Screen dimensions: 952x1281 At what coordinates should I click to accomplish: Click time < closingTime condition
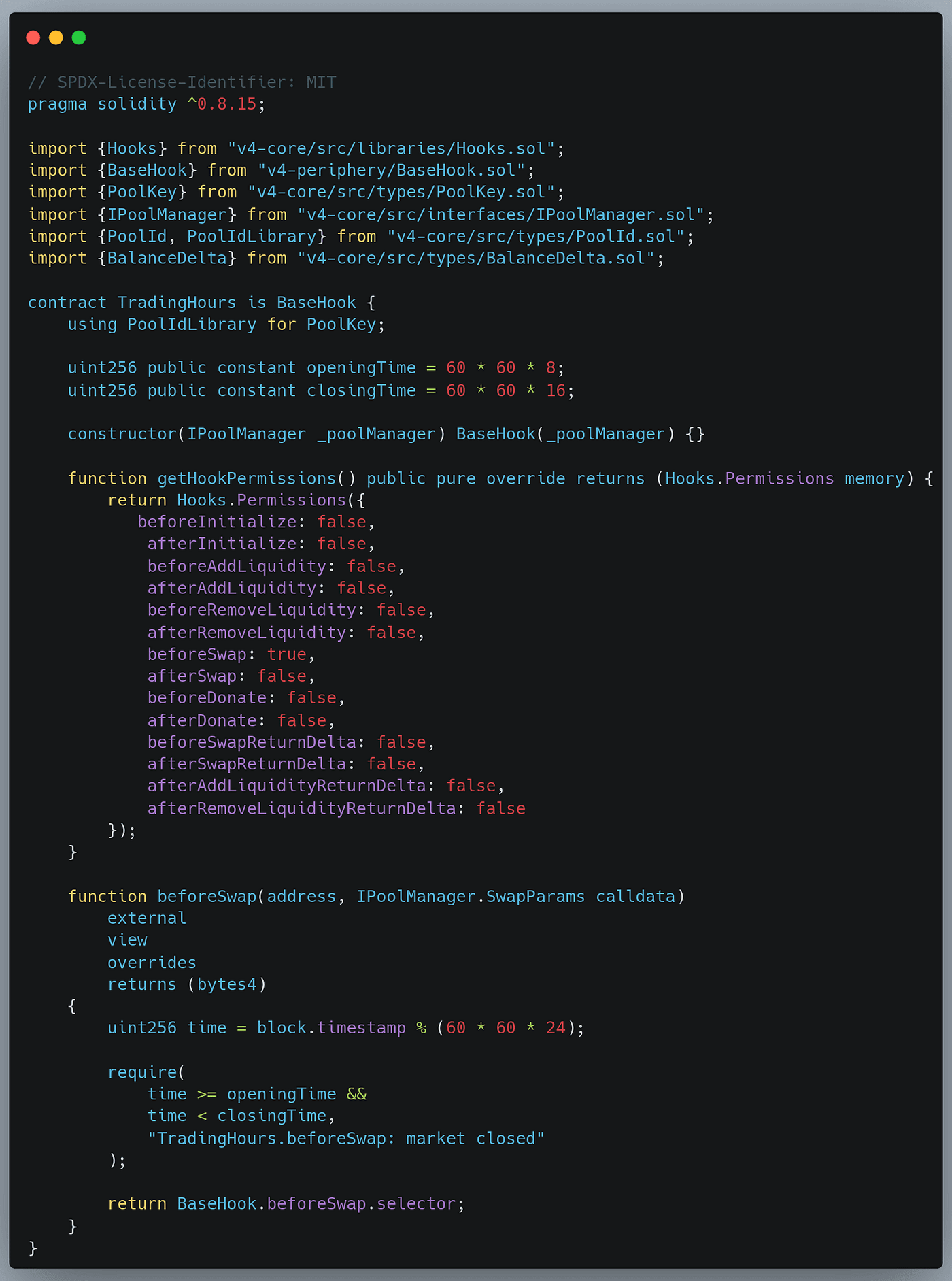[237, 1116]
